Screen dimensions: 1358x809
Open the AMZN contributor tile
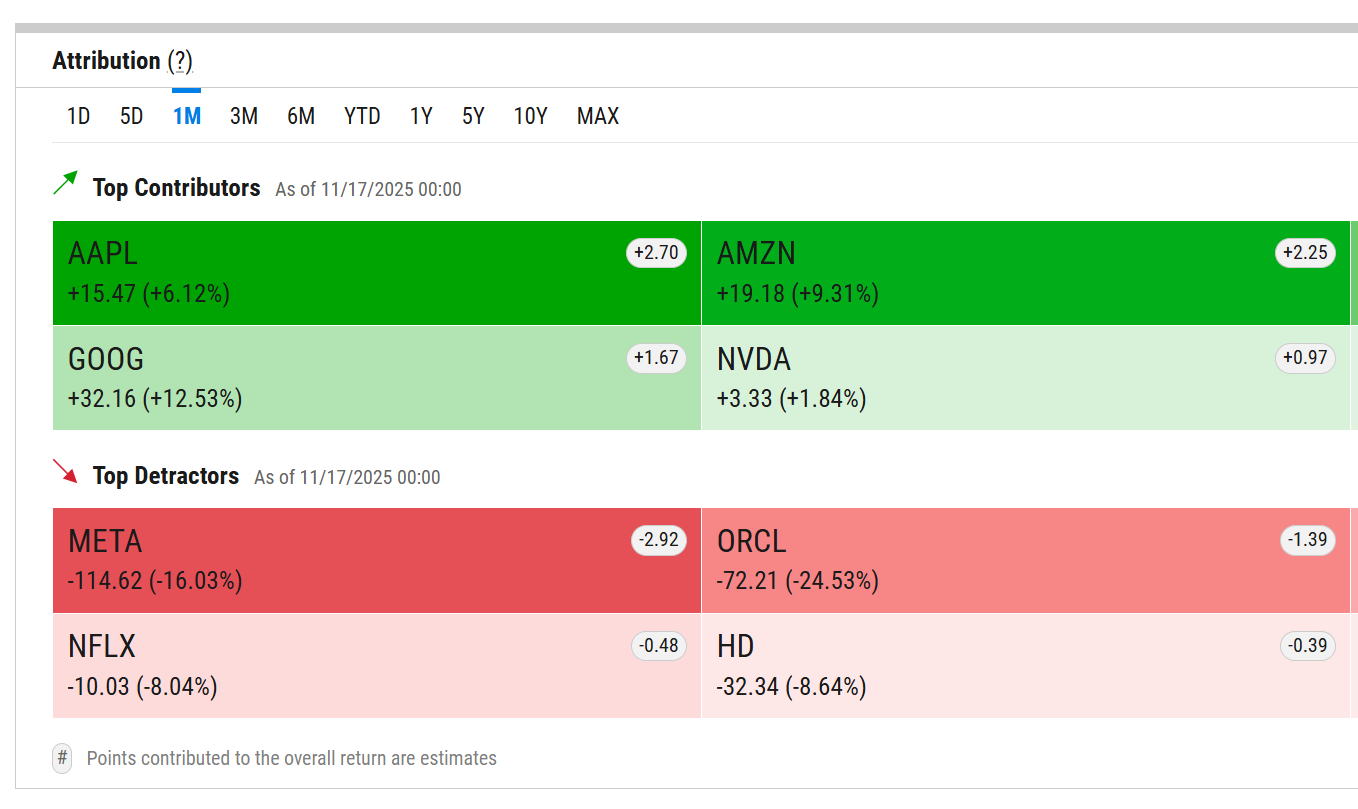(1025, 273)
